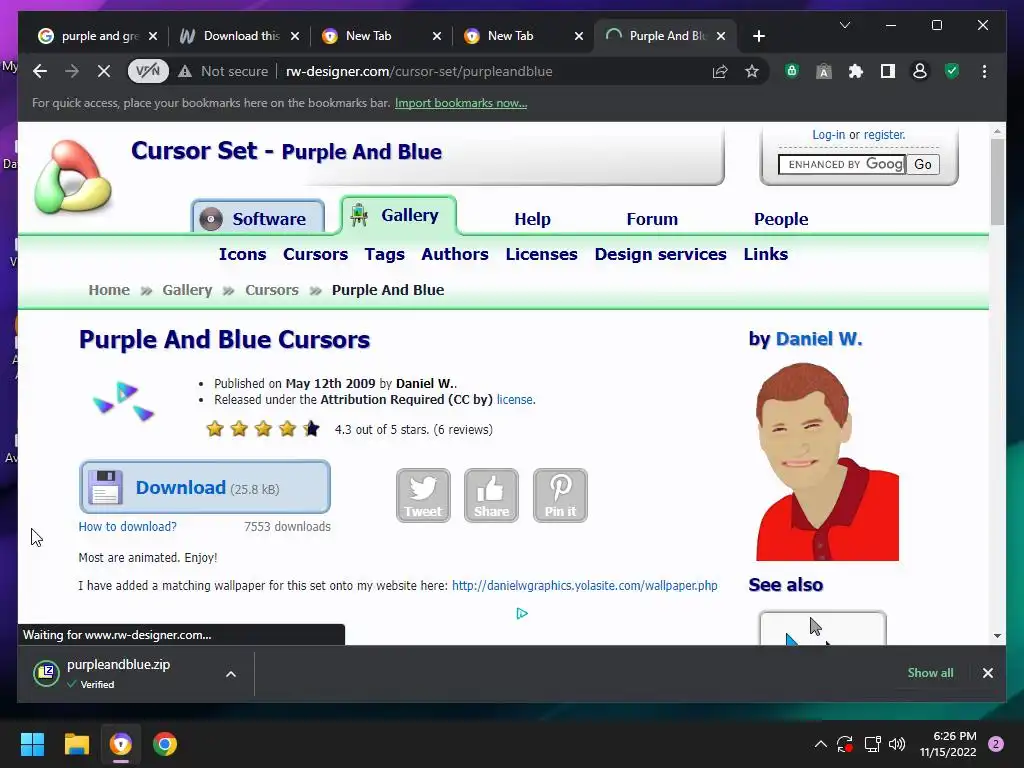This screenshot has height=768, width=1024.
Task: Open the 'How to download?' link
Action: tap(127, 526)
